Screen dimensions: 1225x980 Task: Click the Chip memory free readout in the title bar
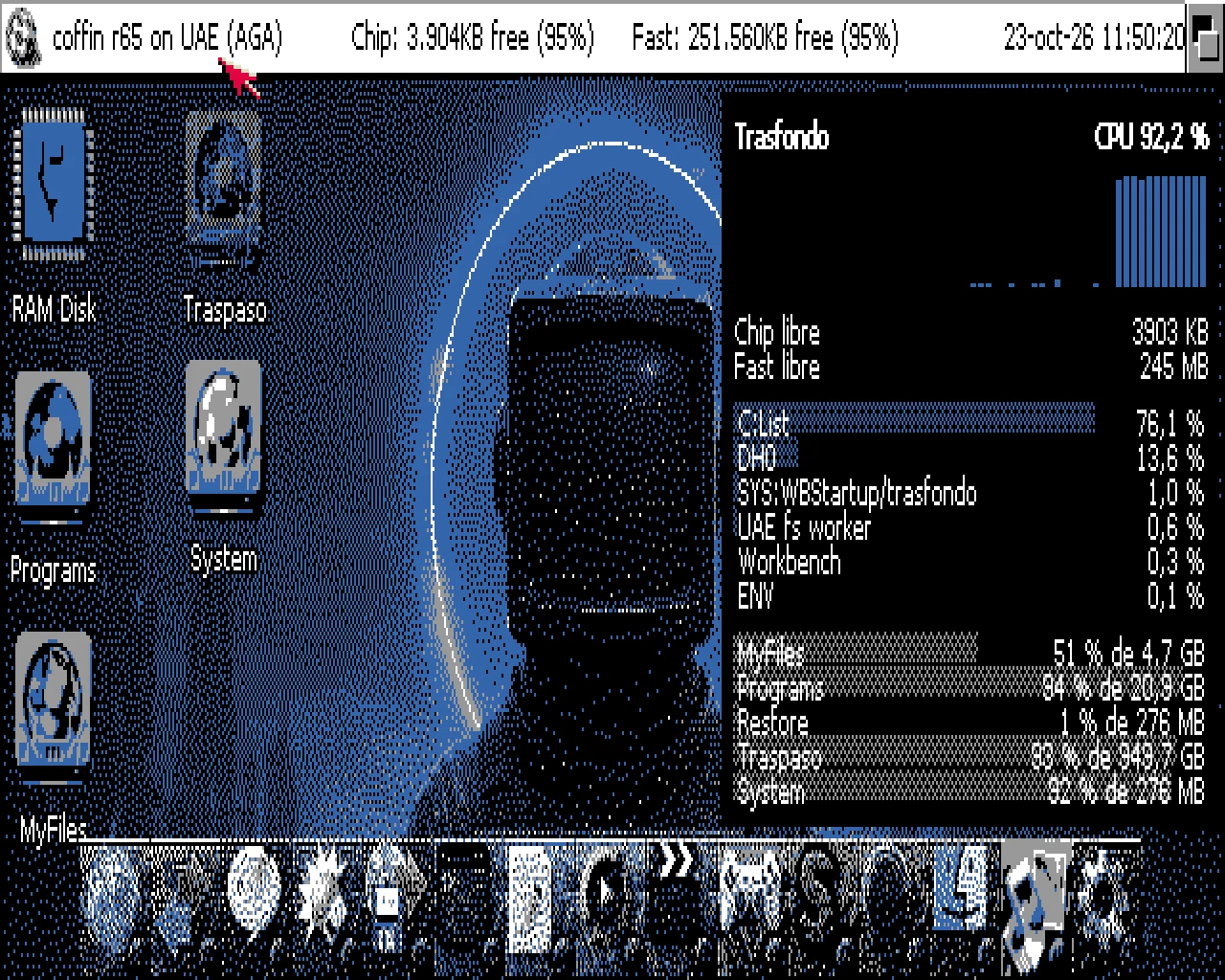pos(473,37)
